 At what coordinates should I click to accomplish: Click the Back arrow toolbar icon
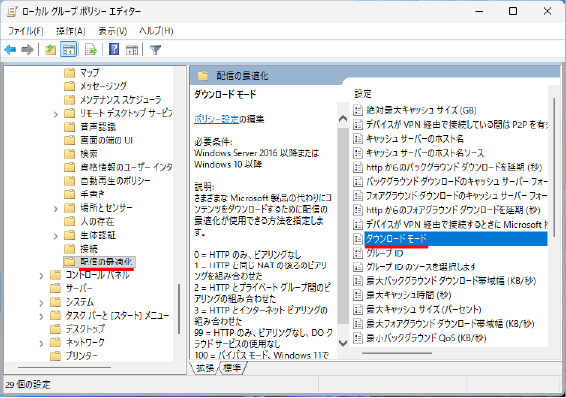(10, 49)
